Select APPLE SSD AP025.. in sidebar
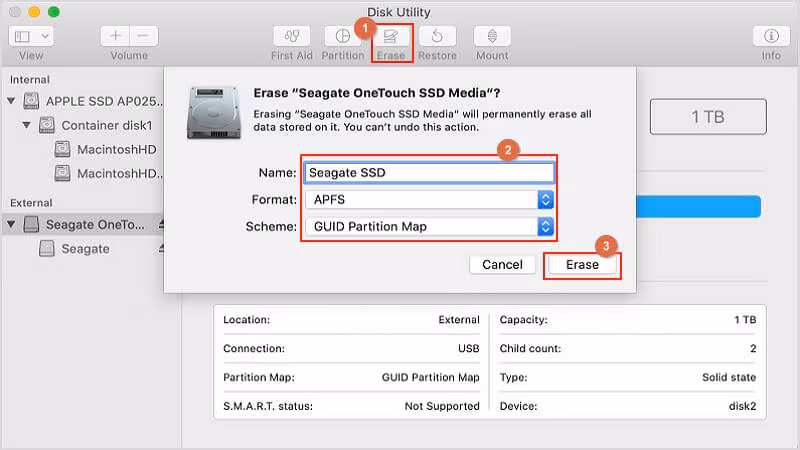800x450 pixels. 104,101
